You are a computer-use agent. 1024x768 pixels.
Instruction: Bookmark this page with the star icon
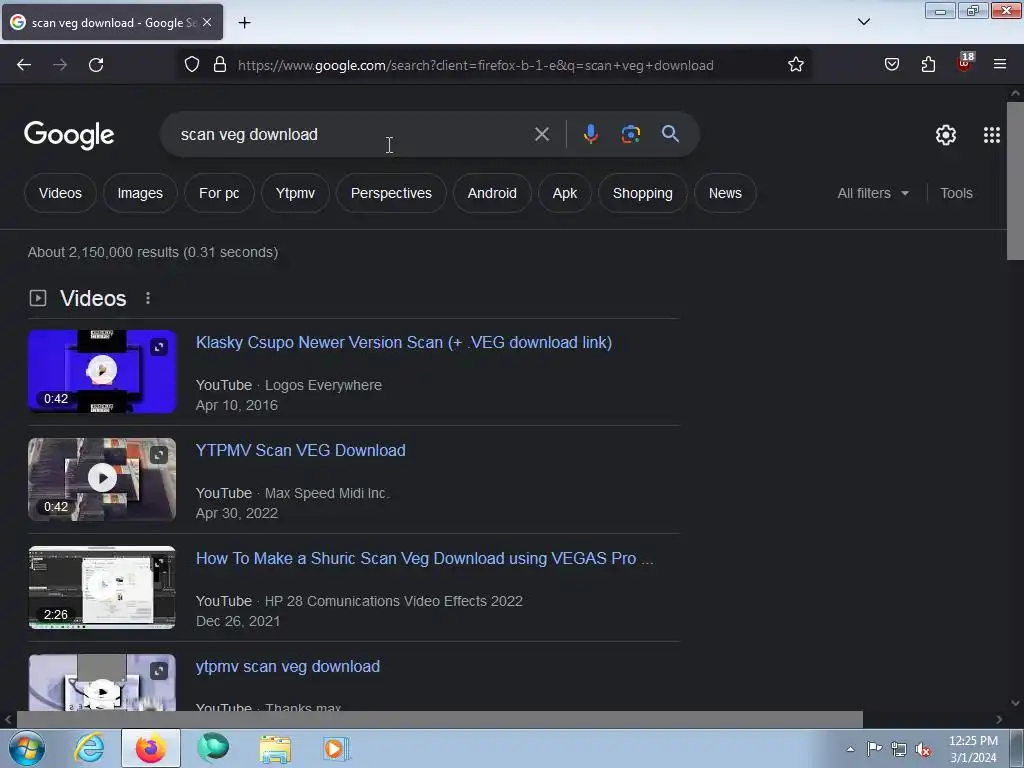[795, 65]
